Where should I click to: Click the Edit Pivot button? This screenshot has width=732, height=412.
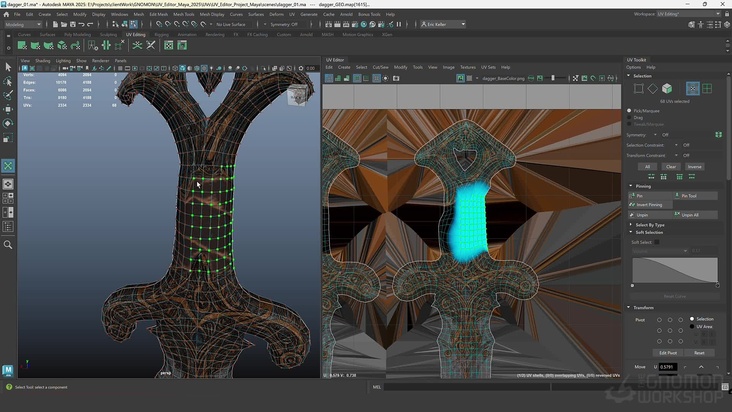(667, 352)
